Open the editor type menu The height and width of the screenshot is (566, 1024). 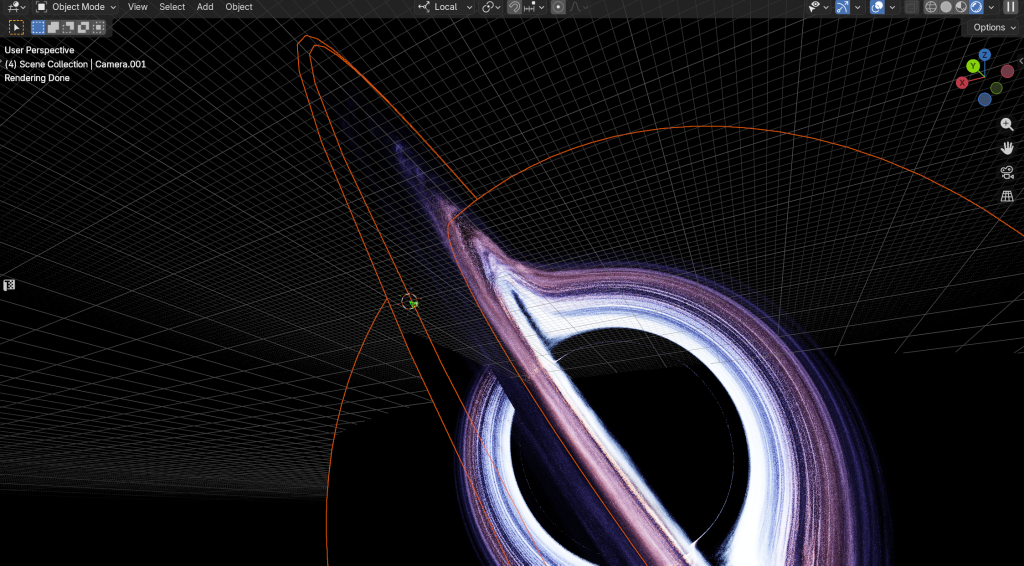(16, 7)
